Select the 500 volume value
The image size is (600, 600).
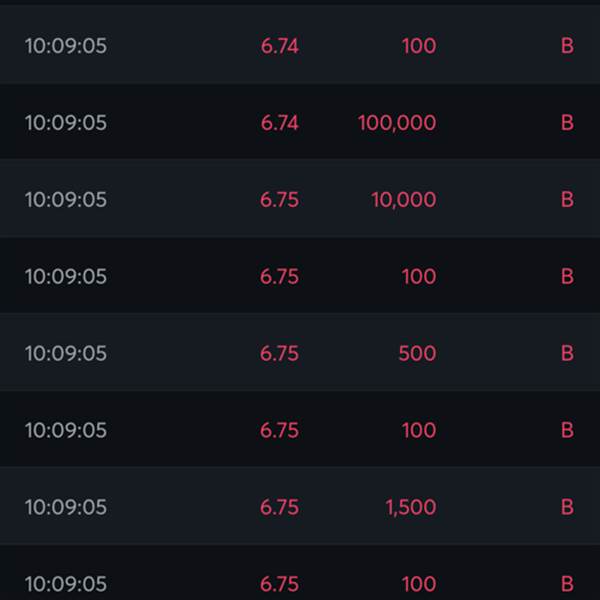click(x=417, y=353)
